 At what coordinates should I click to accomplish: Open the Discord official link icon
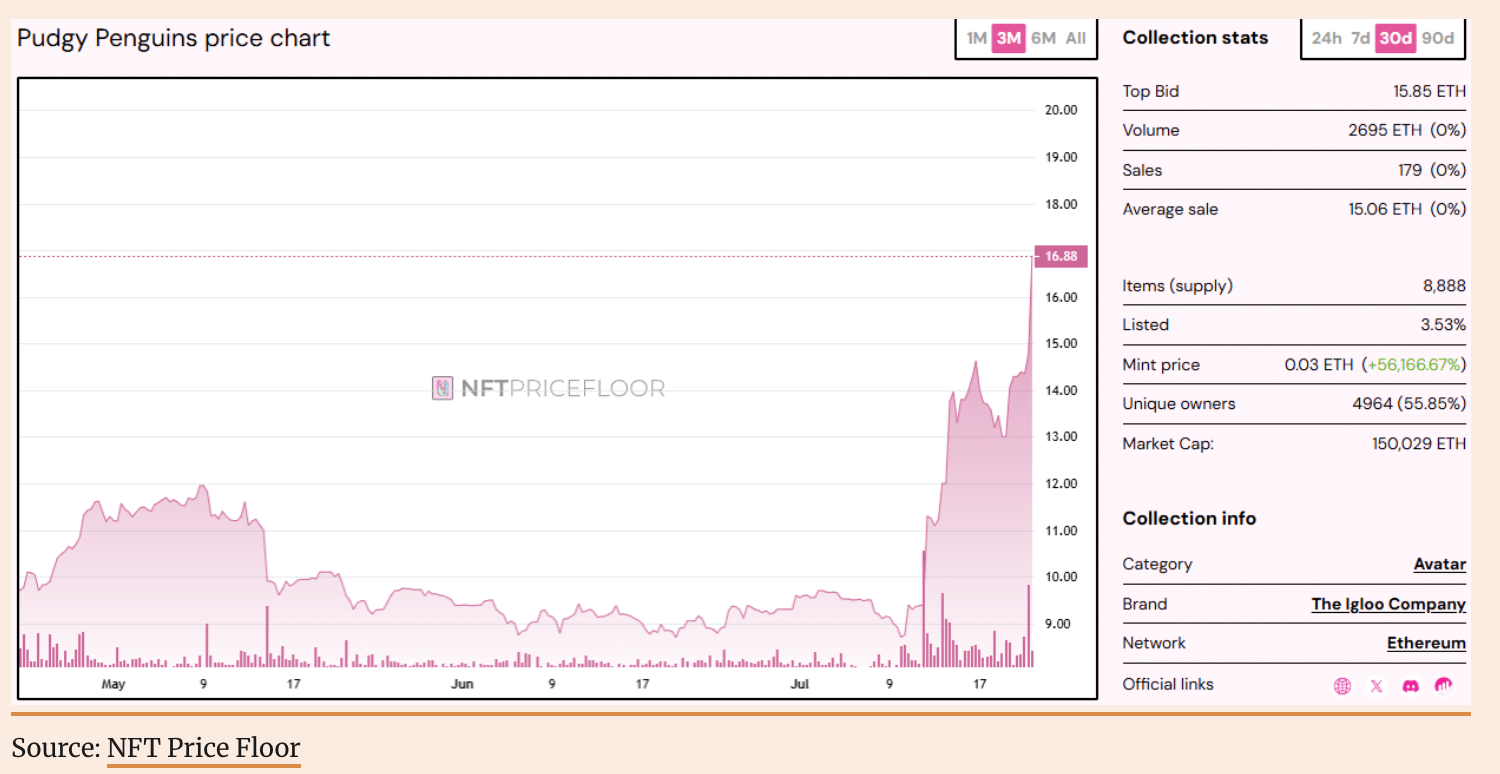pos(1410,685)
